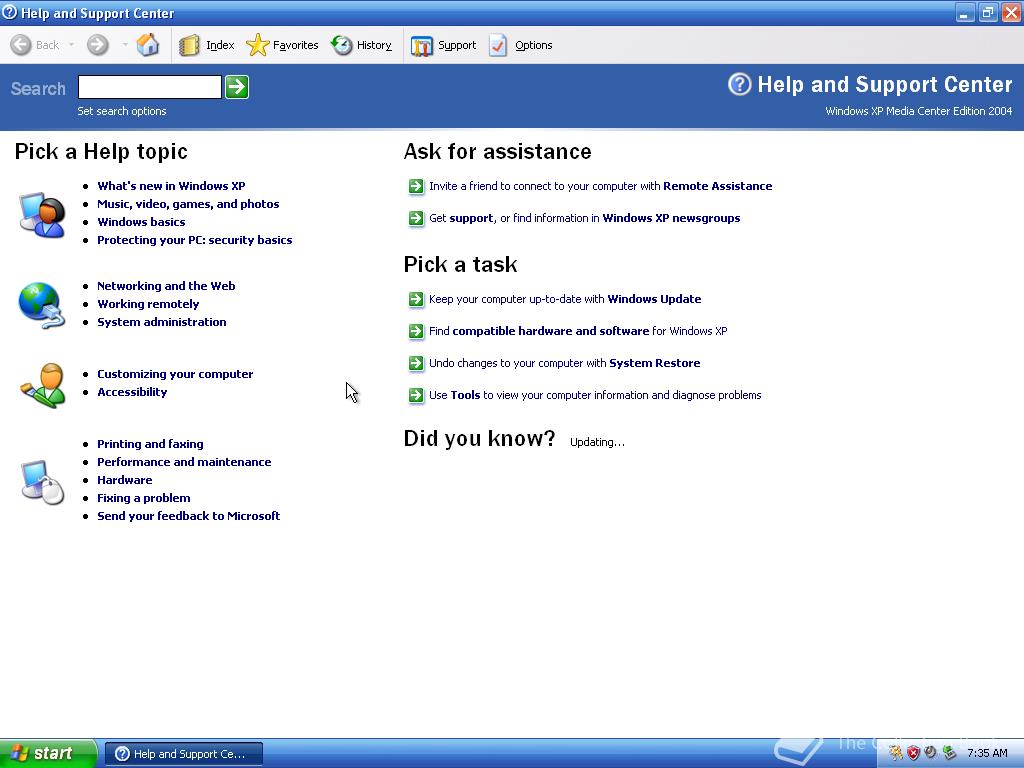This screenshot has height=768, width=1024.
Task: Click green arrow beside System Restore
Action: tap(416, 364)
